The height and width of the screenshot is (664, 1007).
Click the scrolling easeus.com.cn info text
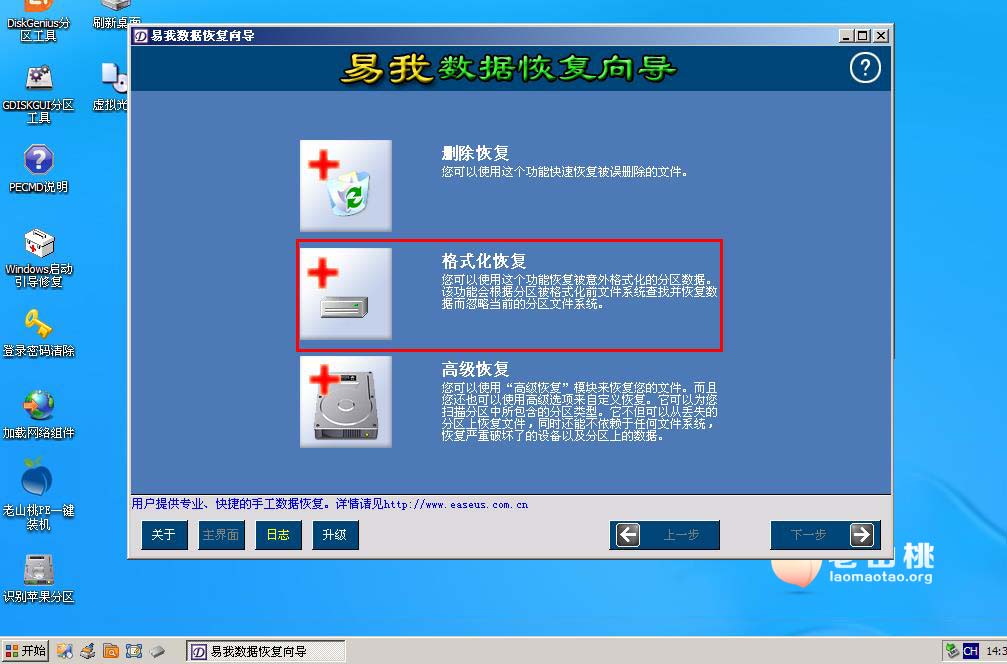(329, 504)
